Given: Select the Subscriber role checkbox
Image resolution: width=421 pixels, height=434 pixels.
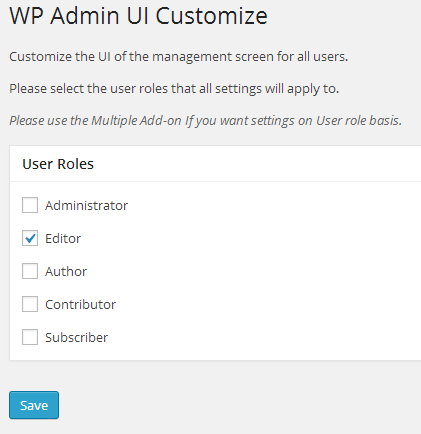Looking at the screenshot, I should click(x=30, y=337).
